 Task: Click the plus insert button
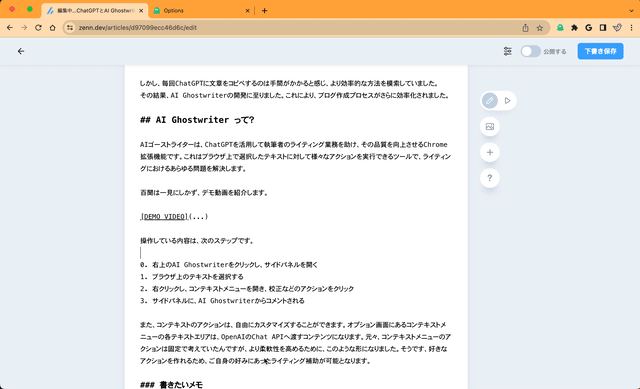[490, 152]
